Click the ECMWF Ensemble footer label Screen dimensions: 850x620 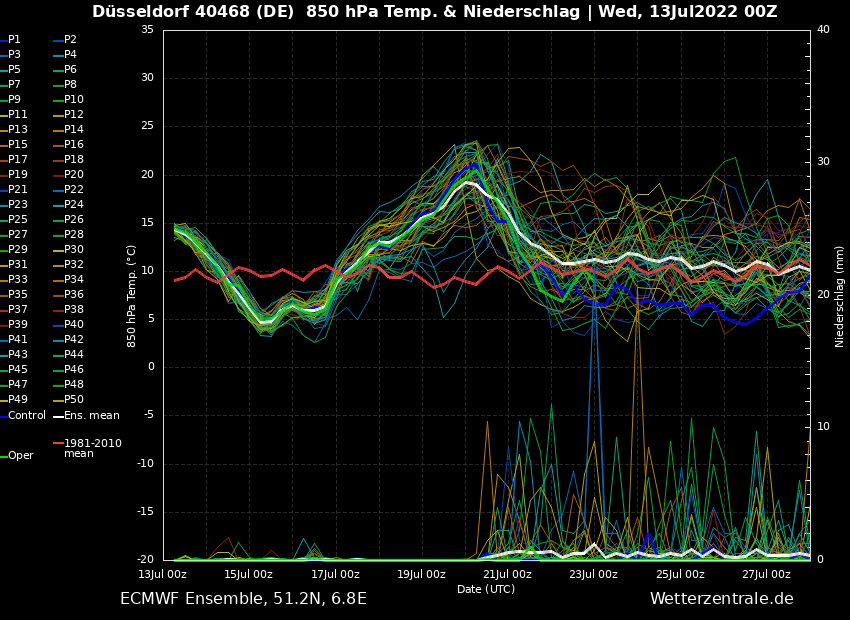243,599
